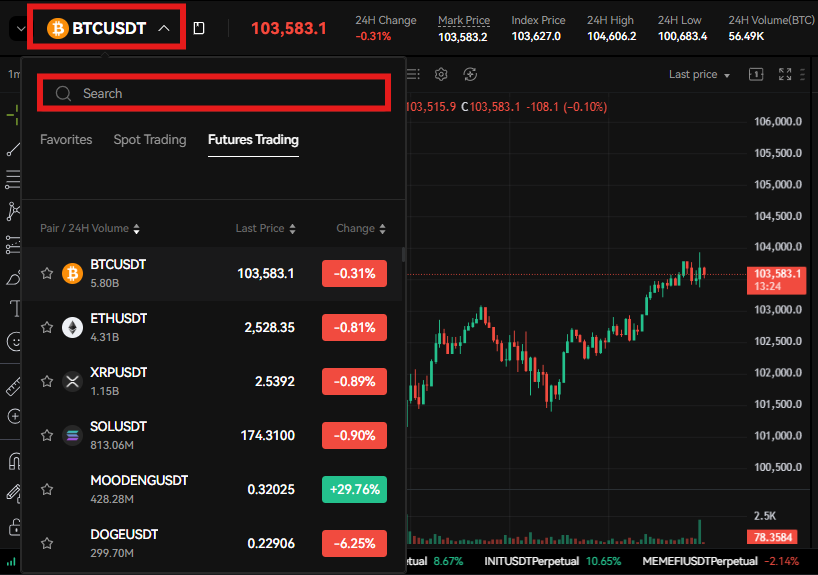
Task: Open Mark Price details
Action: [x=463, y=20]
